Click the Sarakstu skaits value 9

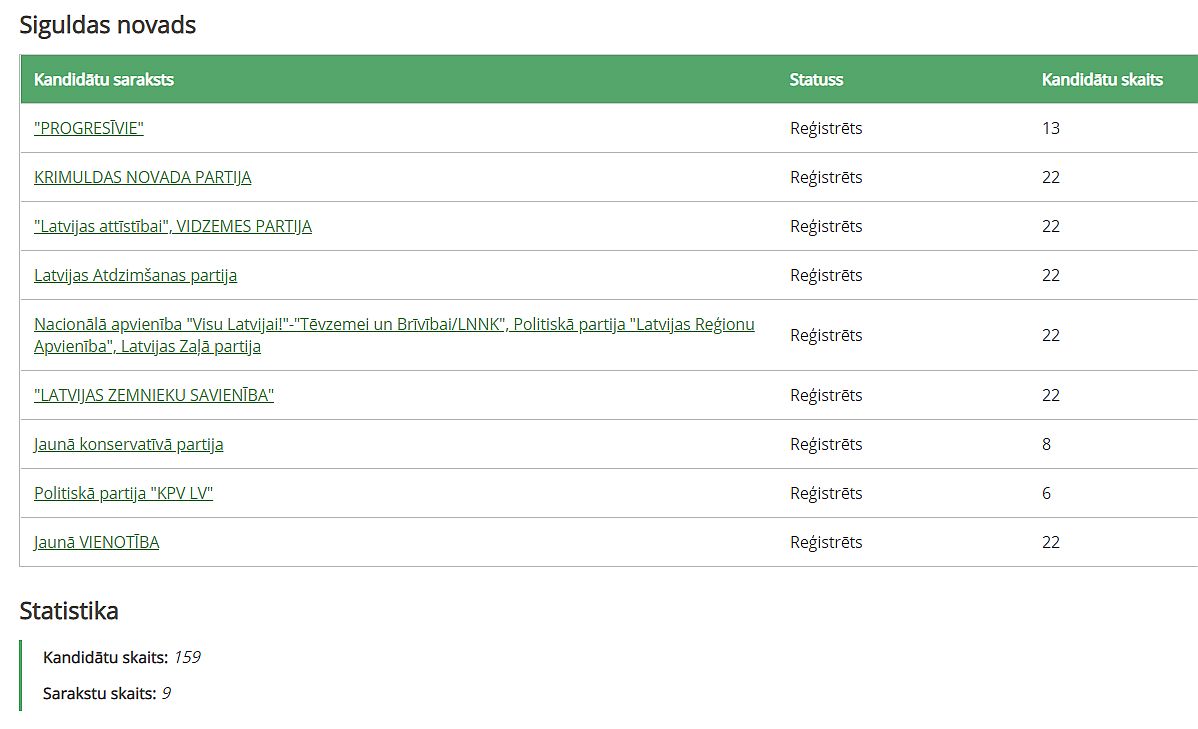click(166, 693)
